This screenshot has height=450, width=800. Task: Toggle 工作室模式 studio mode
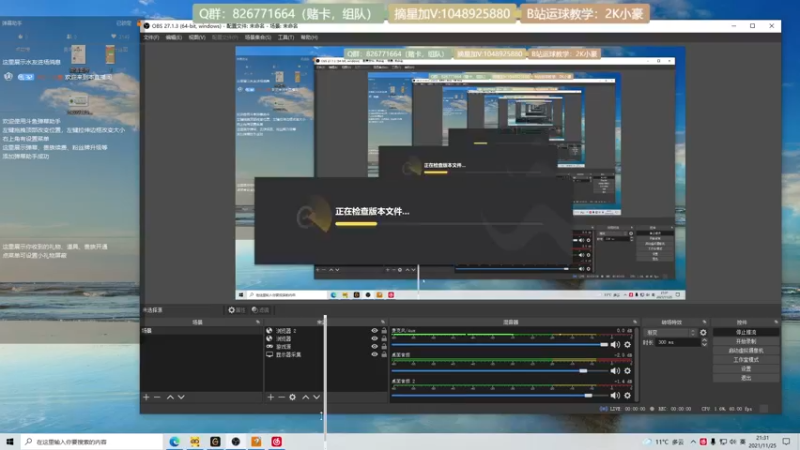746,360
